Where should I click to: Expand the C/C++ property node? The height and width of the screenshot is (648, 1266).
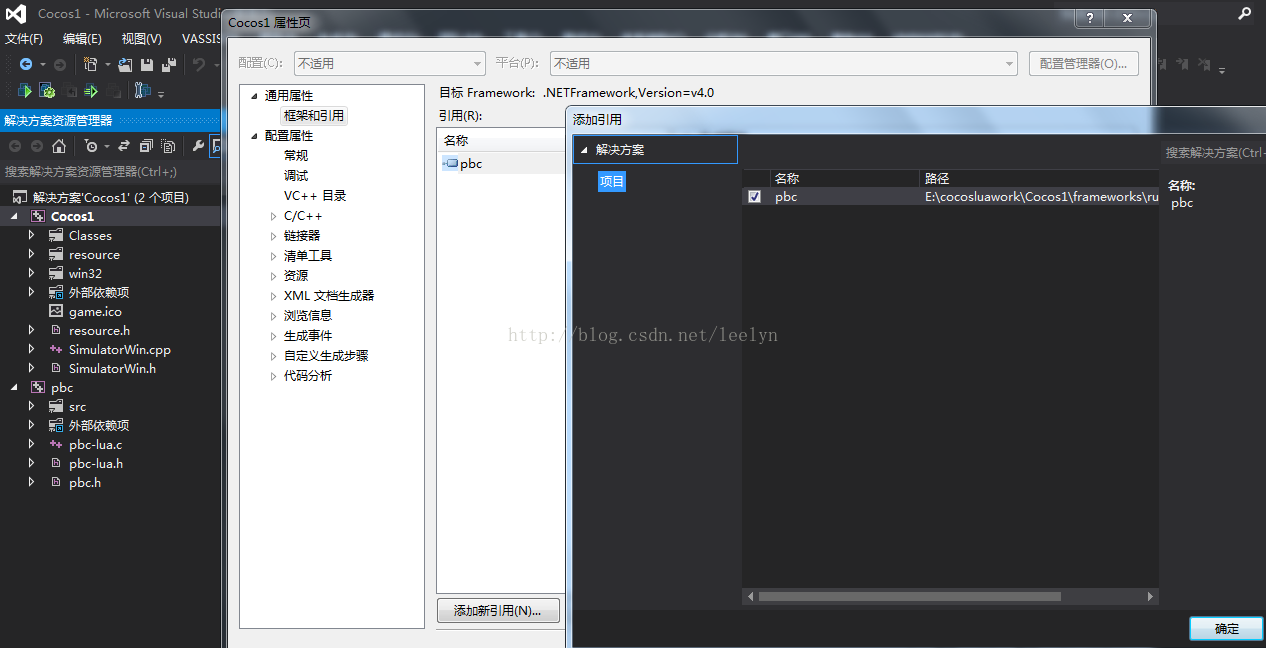pos(273,216)
